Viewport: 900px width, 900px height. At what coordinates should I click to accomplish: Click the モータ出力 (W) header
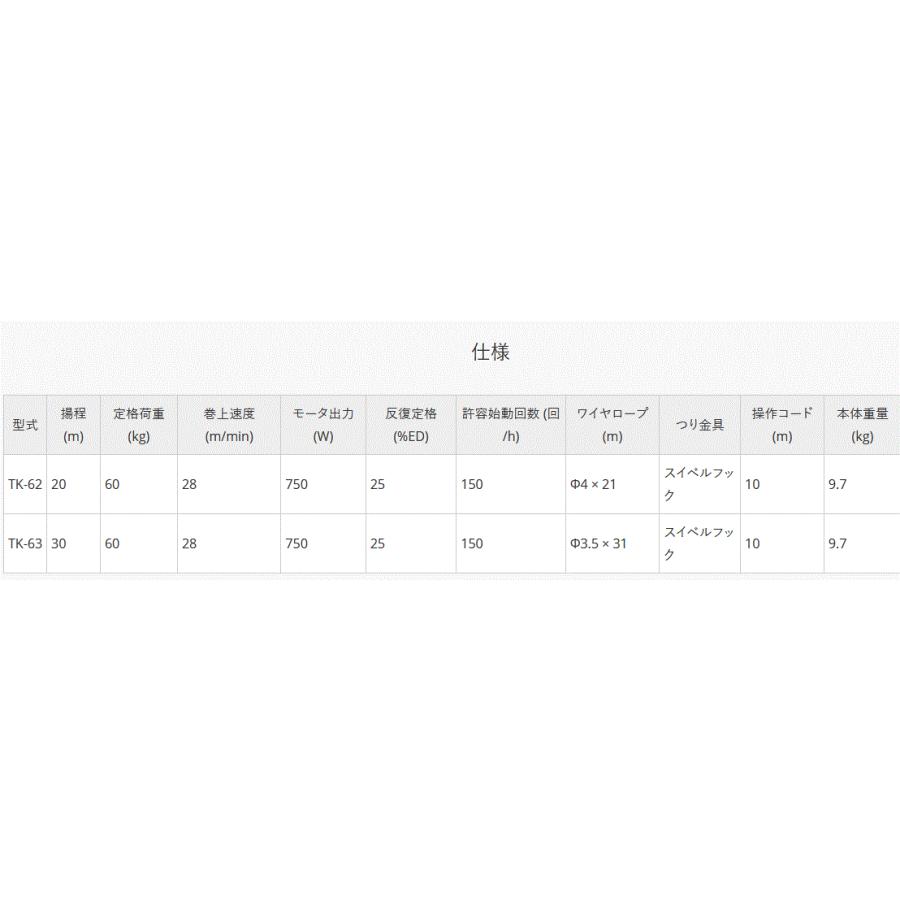tap(323, 425)
